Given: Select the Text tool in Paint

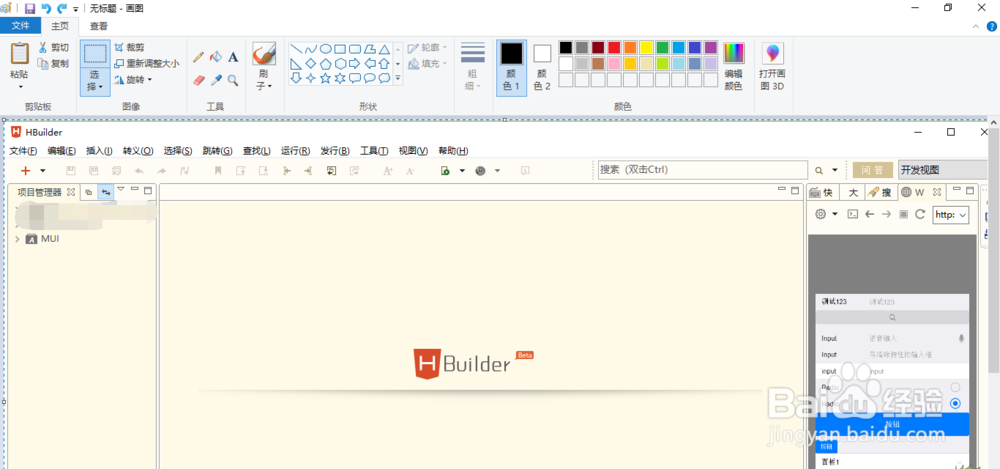Looking at the screenshot, I should point(233,57).
